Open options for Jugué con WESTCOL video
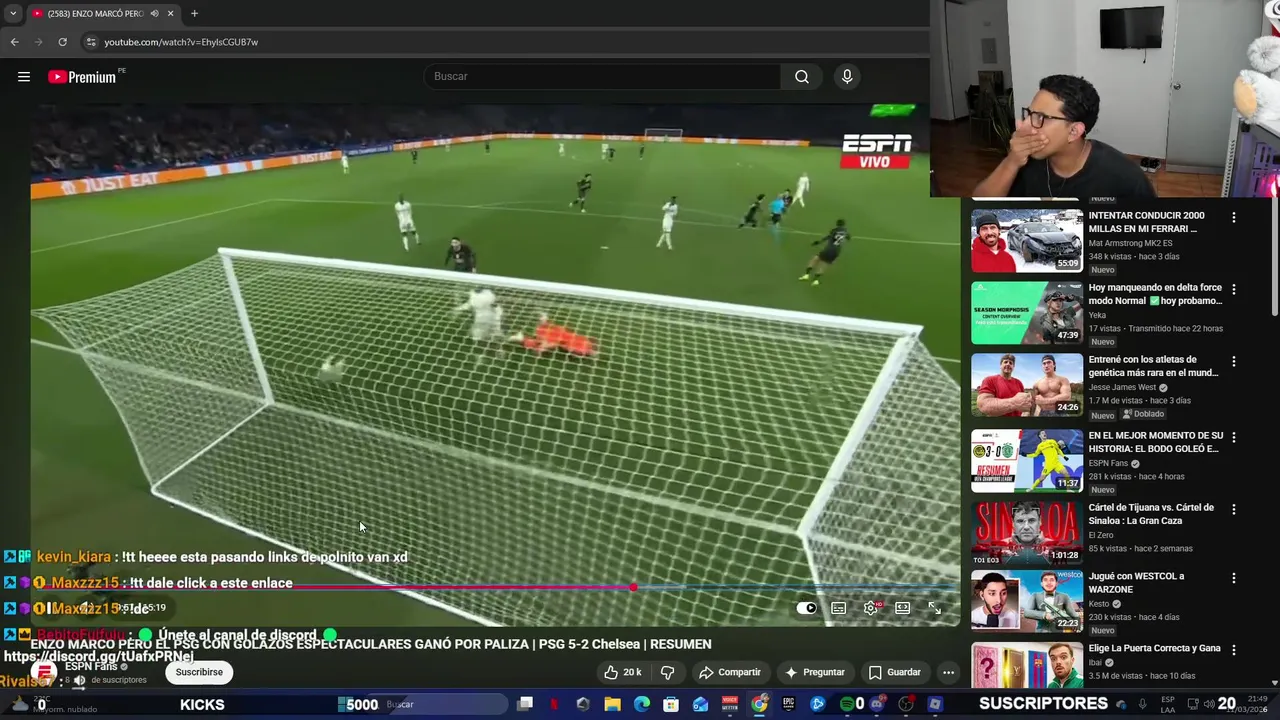The image size is (1280, 720). [1233, 578]
